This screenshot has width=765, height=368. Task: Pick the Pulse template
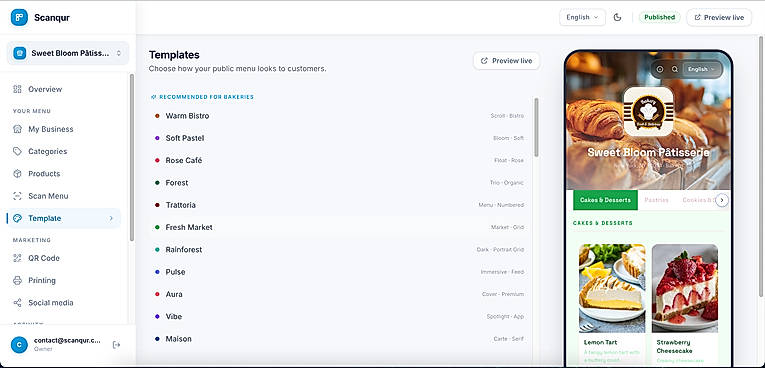pos(340,272)
